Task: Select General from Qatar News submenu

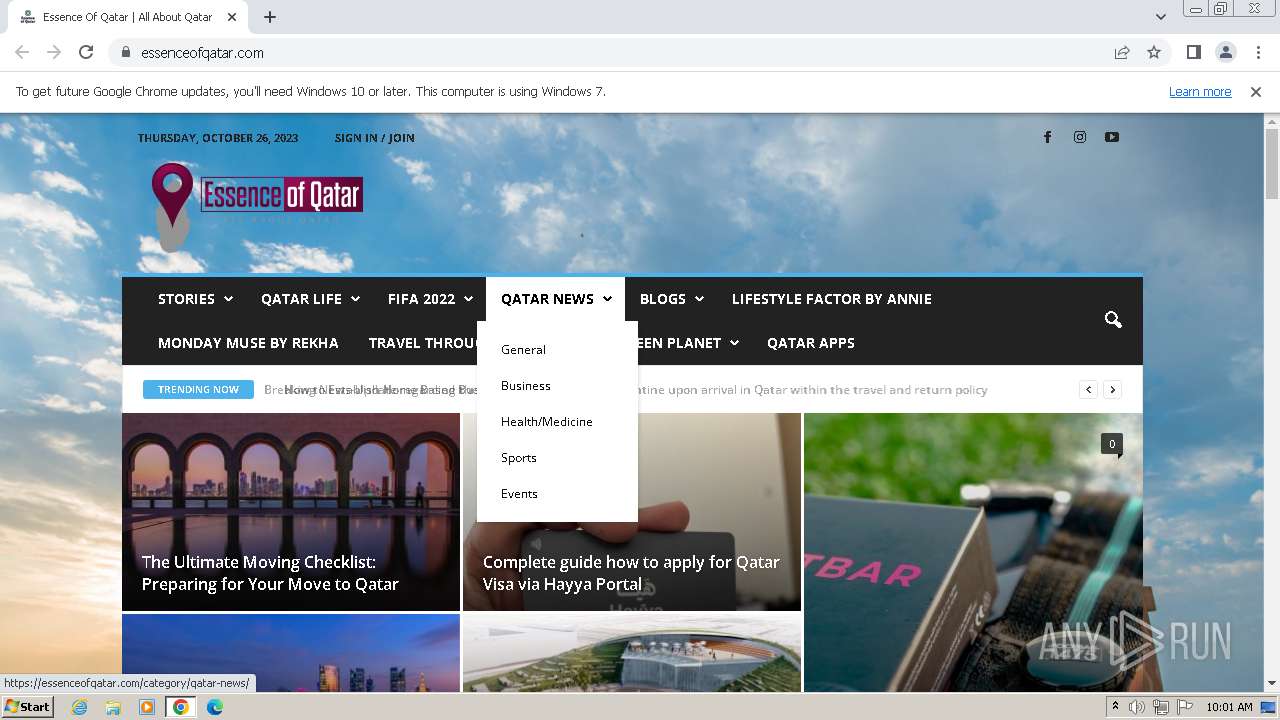Action: pos(523,350)
